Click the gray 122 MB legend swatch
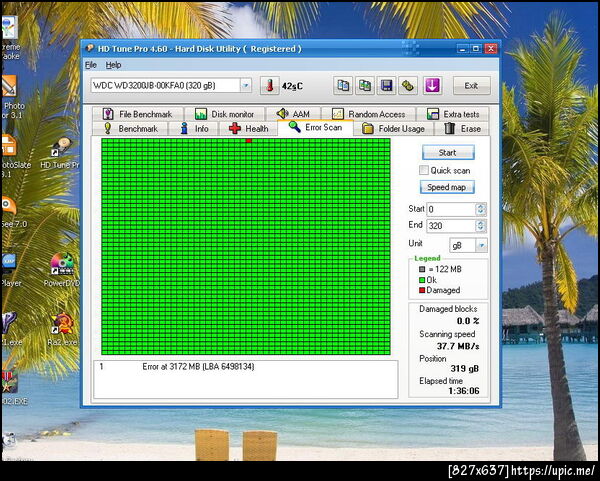Viewport: 600px width, 481px height. (x=422, y=269)
